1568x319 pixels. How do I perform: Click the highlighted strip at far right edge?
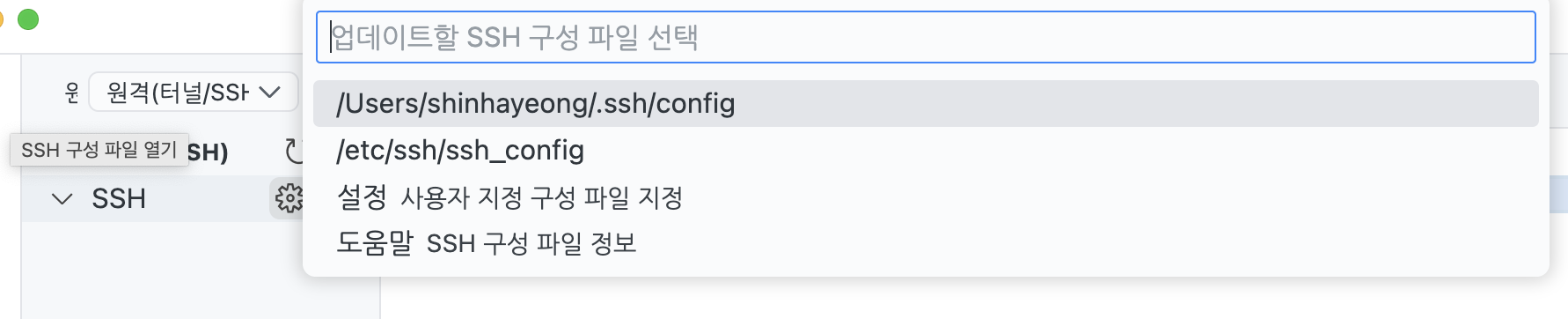click(x=1558, y=194)
